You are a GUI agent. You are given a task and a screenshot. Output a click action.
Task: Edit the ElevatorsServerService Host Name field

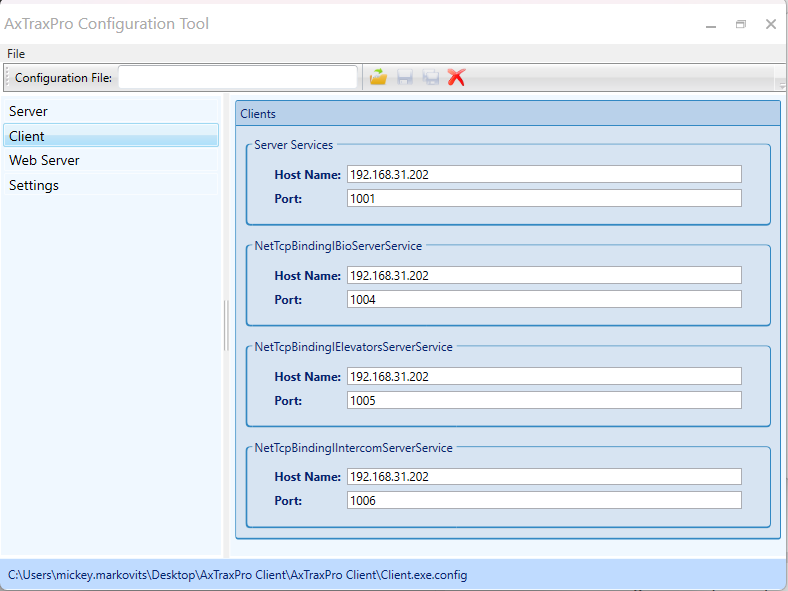point(544,377)
